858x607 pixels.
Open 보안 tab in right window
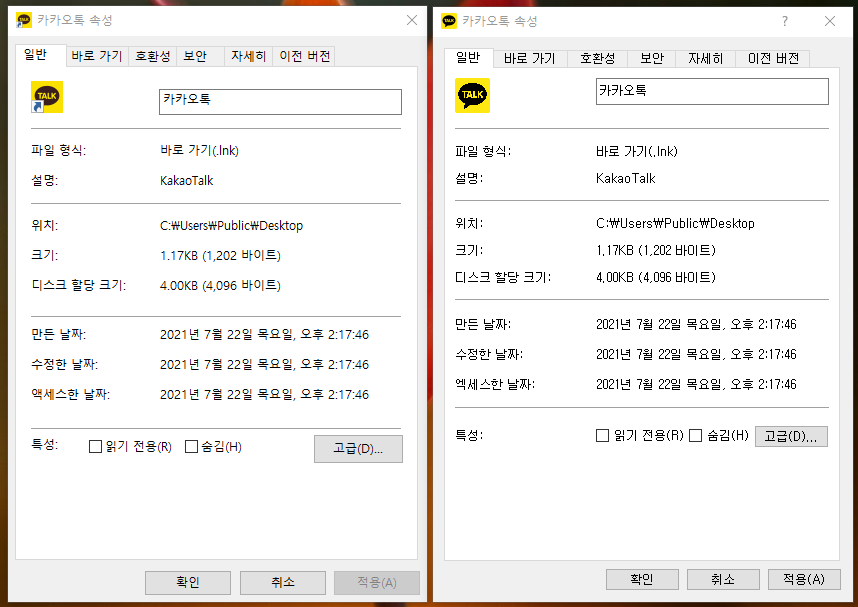pyautogui.click(x=652, y=59)
